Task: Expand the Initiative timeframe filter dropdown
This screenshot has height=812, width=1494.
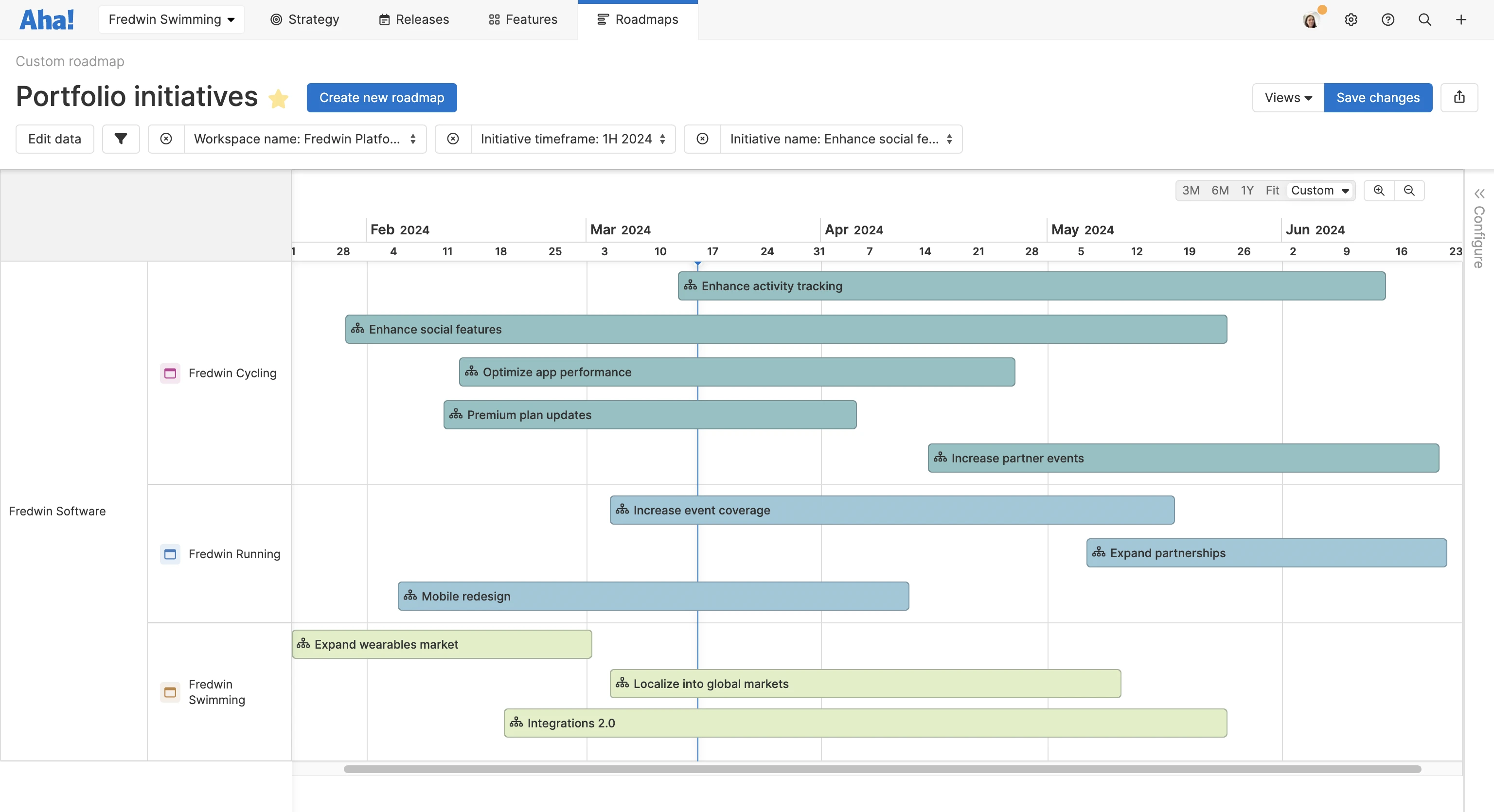Action: click(x=572, y=139)
